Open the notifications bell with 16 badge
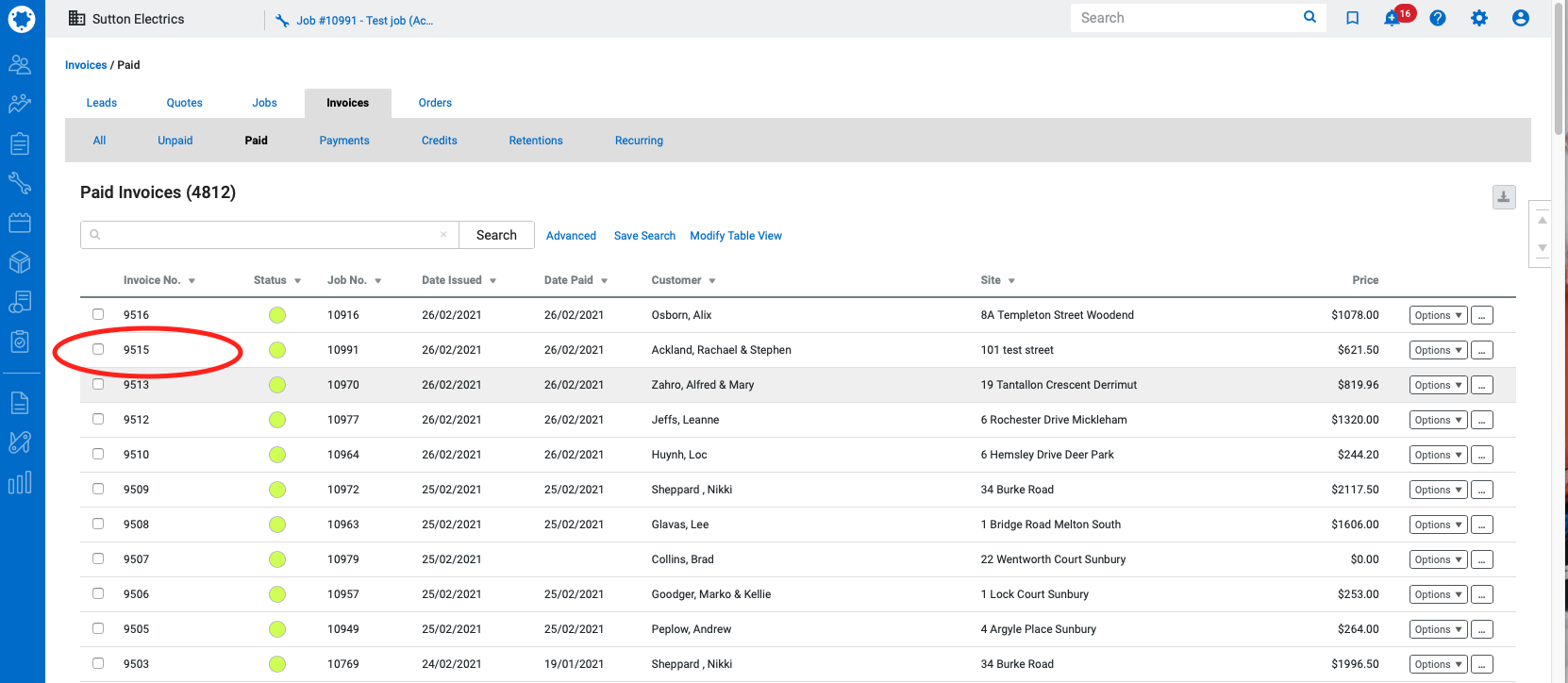1568x683 pixels. point(1392,18)
